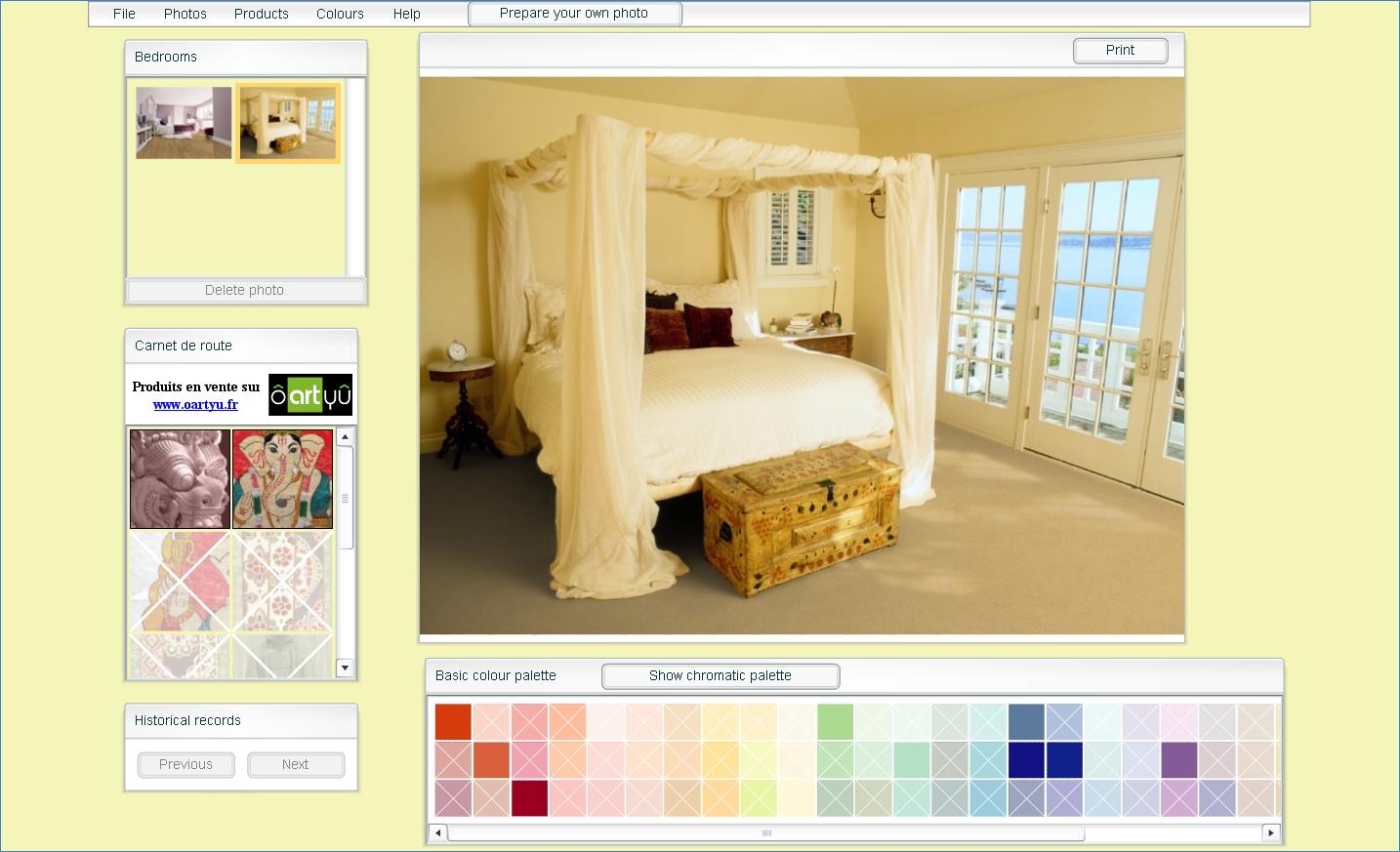Pick the solid purple swatch
The image size is (1400, 852).
tap(1179, 760)
